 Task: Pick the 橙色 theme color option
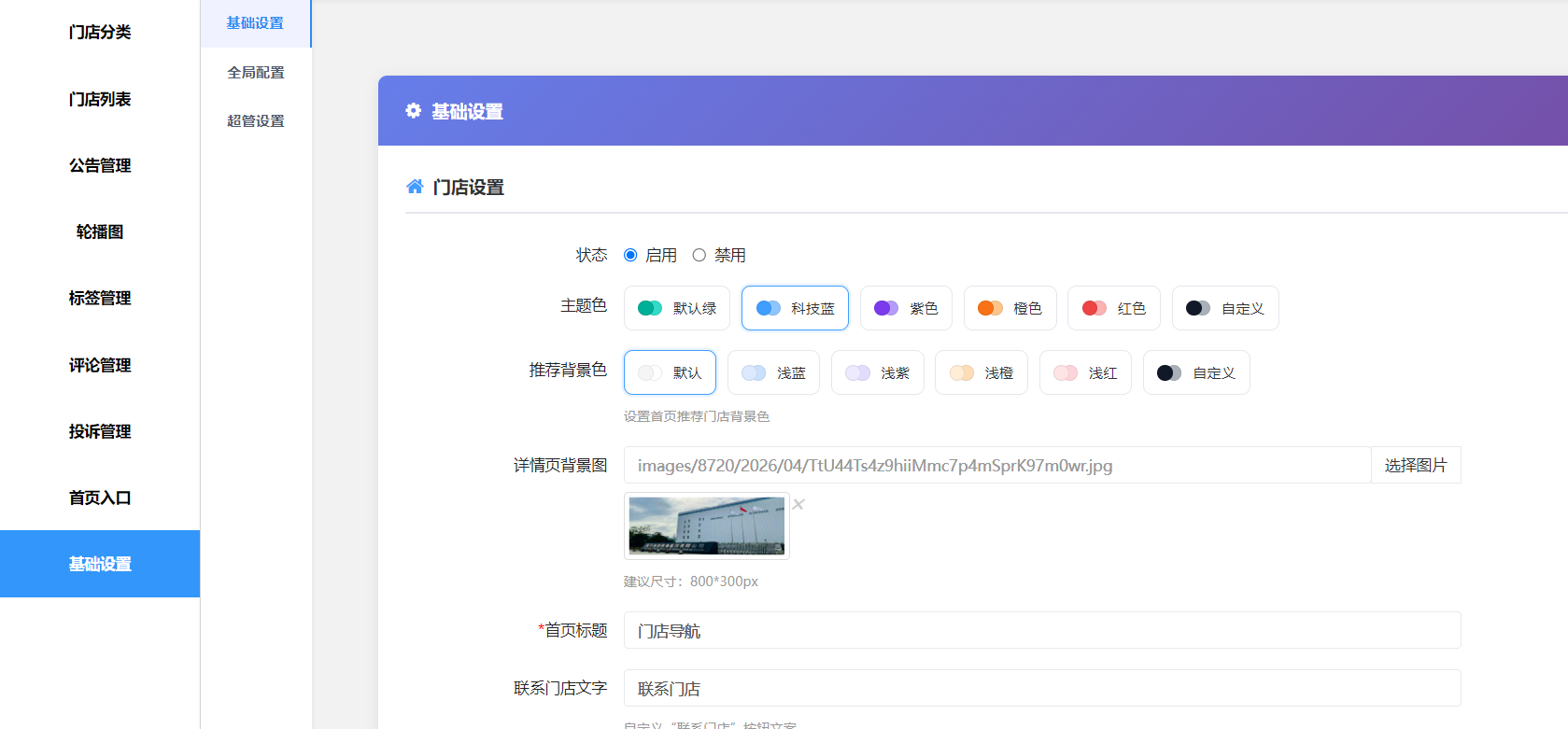(x=1010, y=308)
